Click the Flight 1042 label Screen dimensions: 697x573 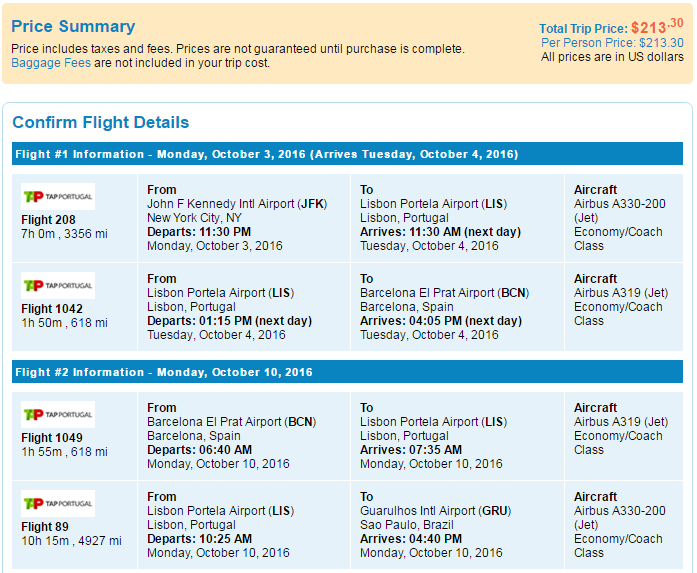coord(52,309)
